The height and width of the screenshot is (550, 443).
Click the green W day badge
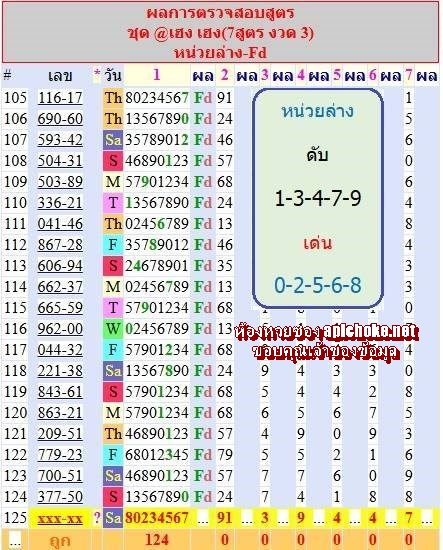pyautogui.click(x=113, y=329)
